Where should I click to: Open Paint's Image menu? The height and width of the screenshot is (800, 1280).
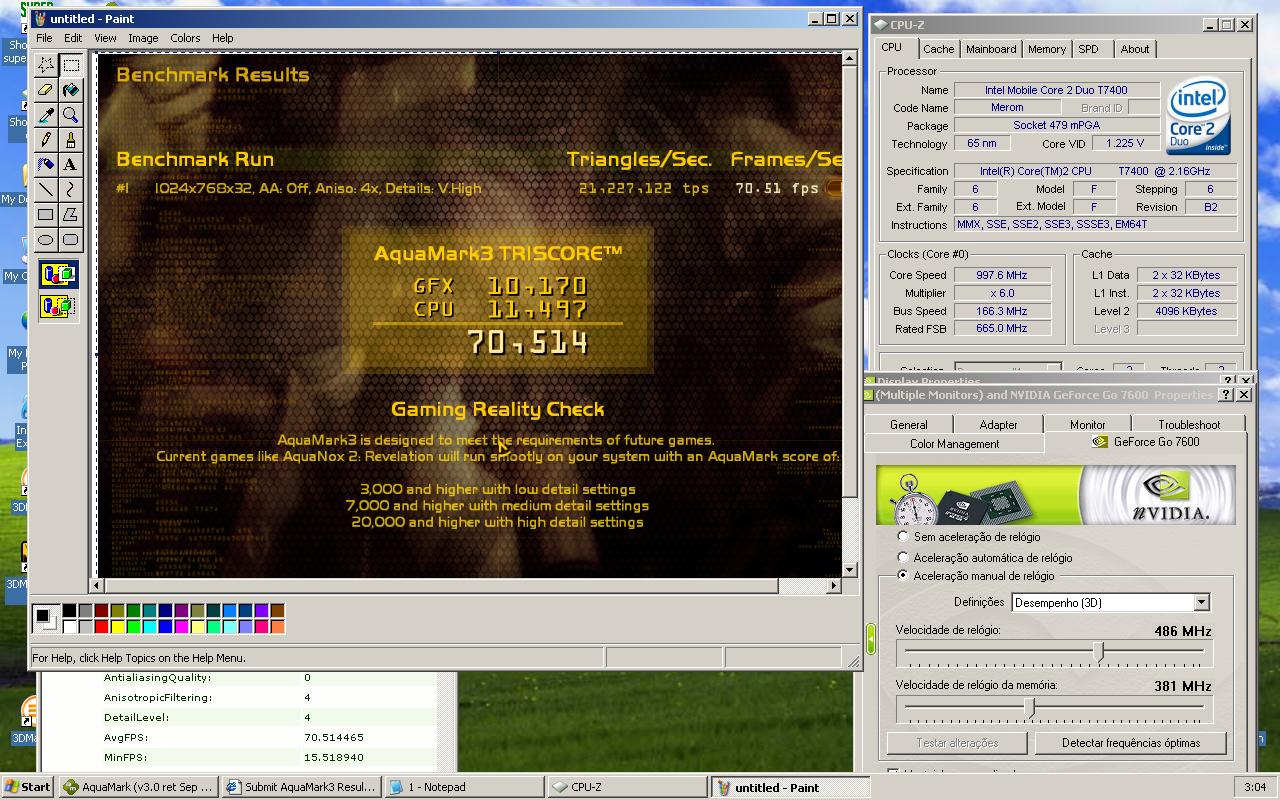(143, 38)
